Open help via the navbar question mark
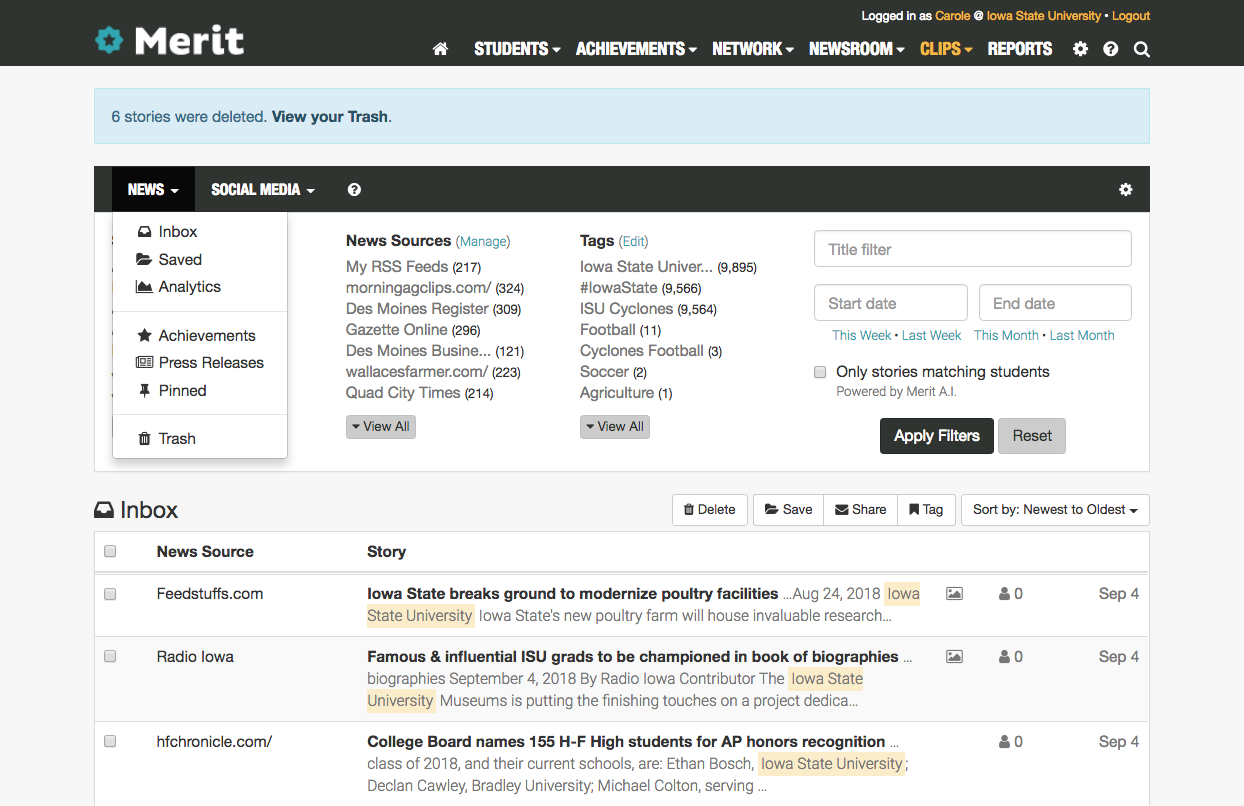The height and width of the screenshot is (806, 1244). pos(1111,49)
